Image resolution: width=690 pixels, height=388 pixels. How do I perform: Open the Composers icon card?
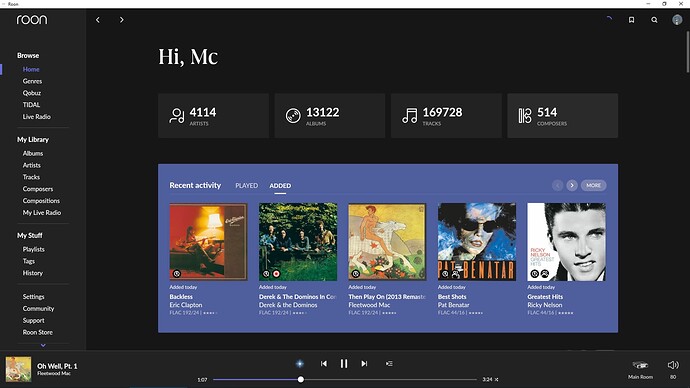pyautogui.click(x=525, y=116)
